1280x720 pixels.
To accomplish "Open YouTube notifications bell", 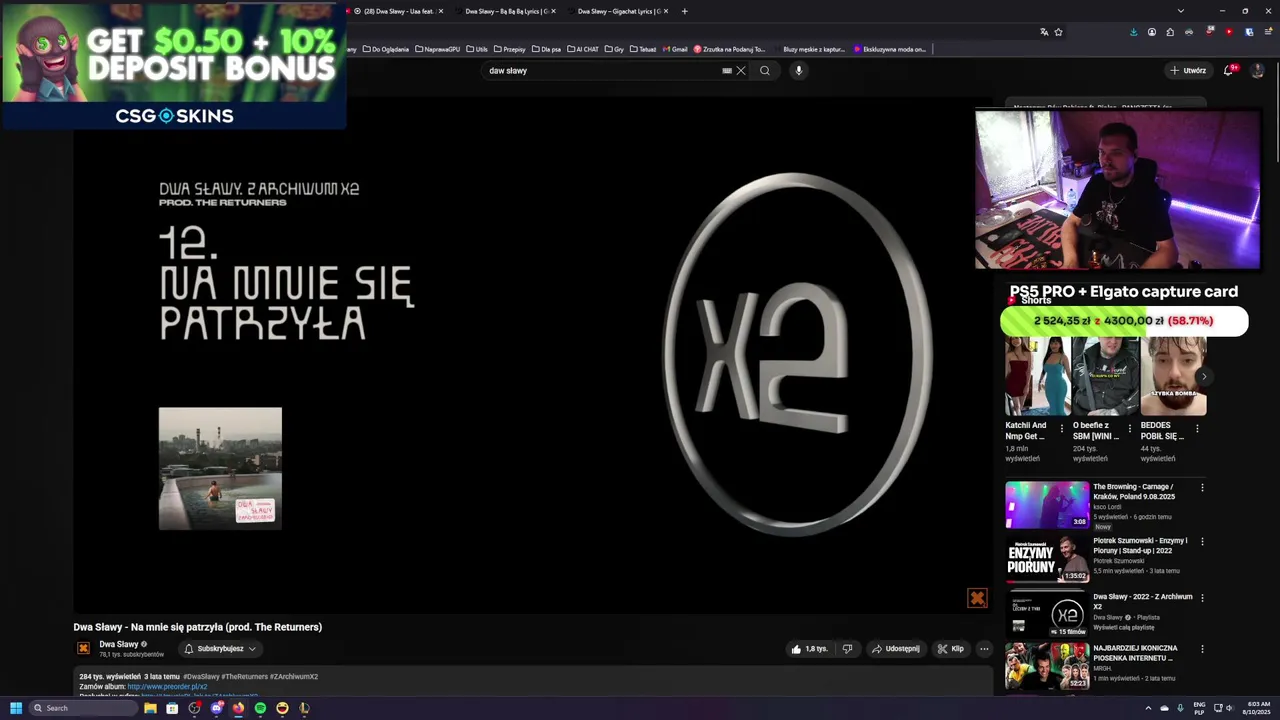I will (x=1228, y=70).
